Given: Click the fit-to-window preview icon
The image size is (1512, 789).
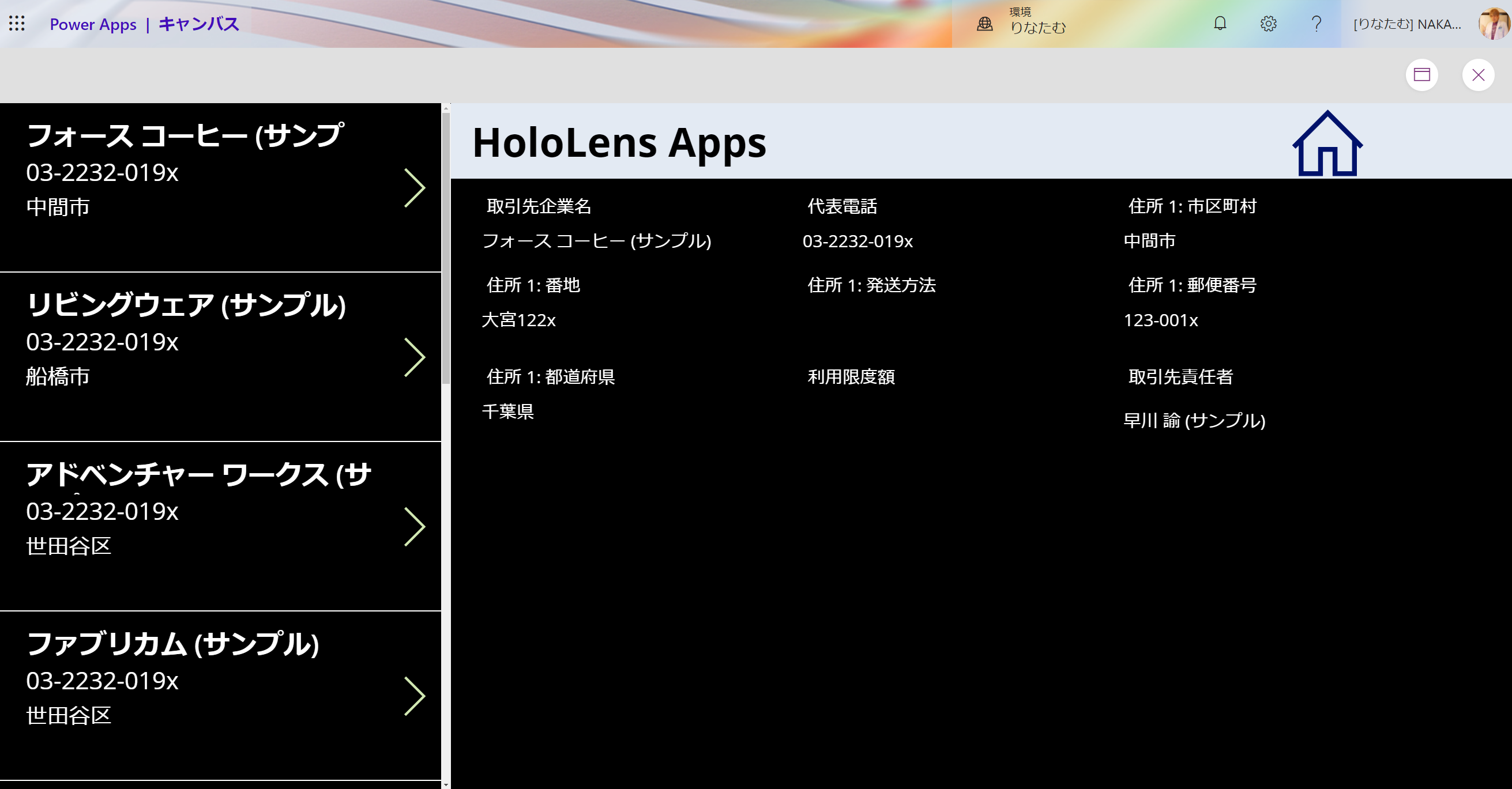Looking at the screenshot, I should tap(1421, 75).
